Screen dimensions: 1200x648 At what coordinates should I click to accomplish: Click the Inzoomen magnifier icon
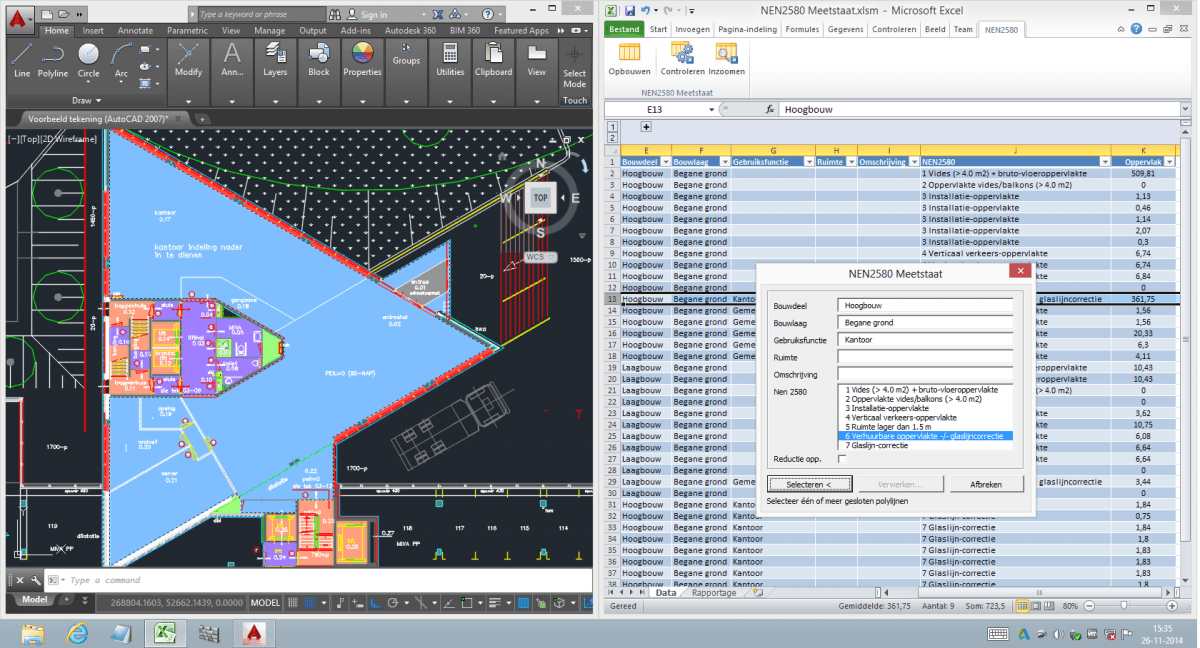point(727,59)
